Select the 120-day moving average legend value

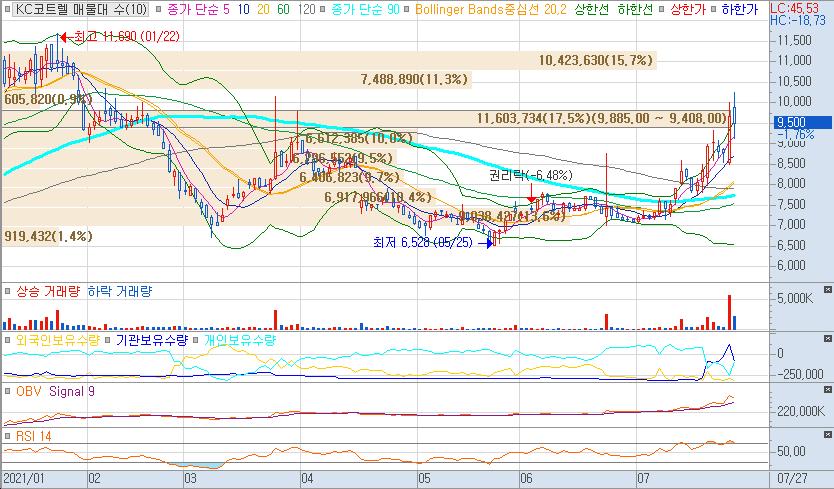[306, 9]
